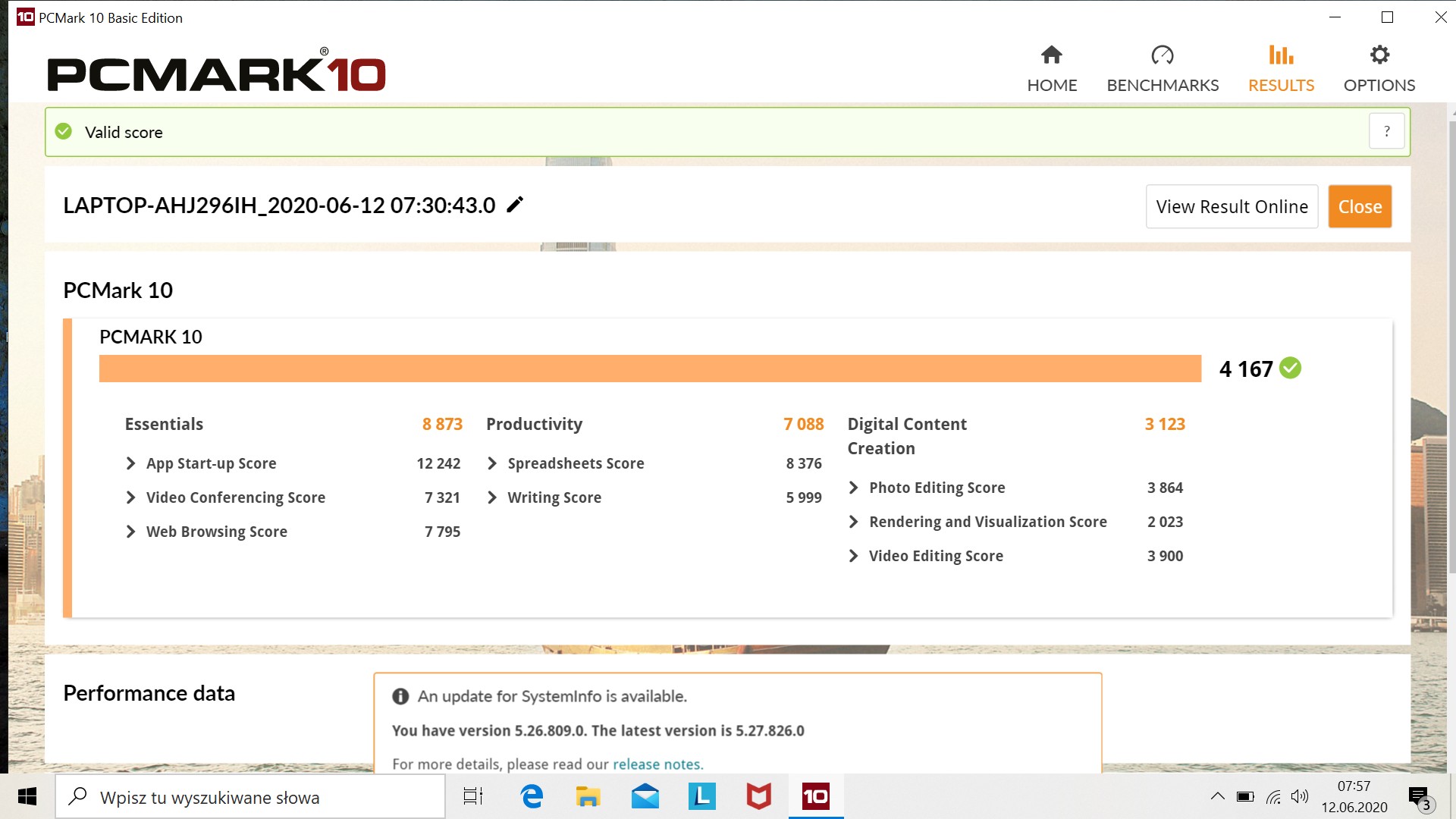Click the Writing score value 5 999
This screenshot has height=819, width=1456.
804,497
